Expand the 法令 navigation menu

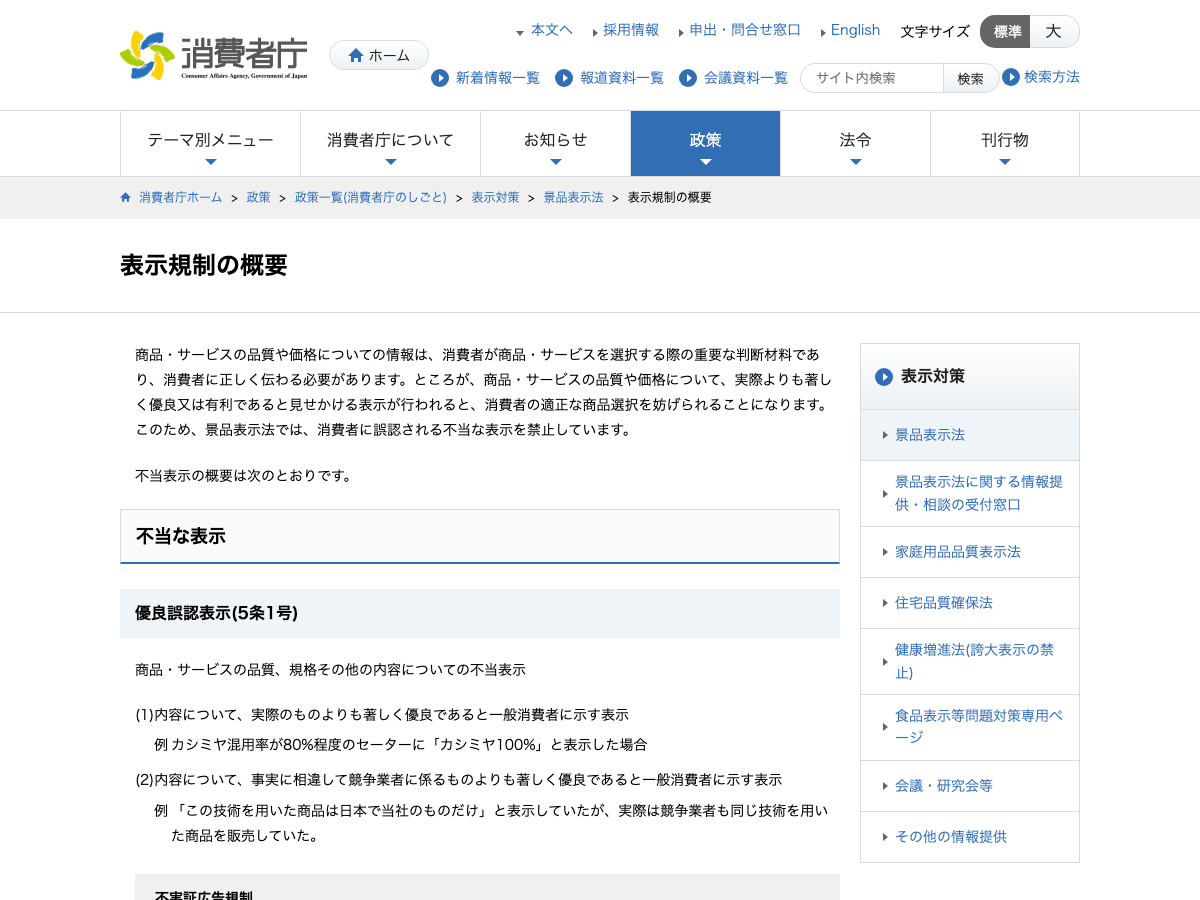(x=855, y=144)
